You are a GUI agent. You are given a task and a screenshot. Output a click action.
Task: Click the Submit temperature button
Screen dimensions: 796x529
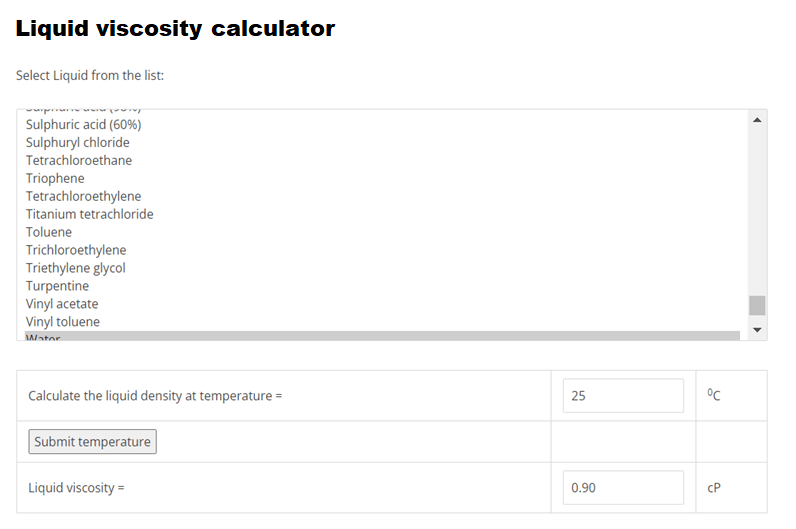tap(92, 442)
